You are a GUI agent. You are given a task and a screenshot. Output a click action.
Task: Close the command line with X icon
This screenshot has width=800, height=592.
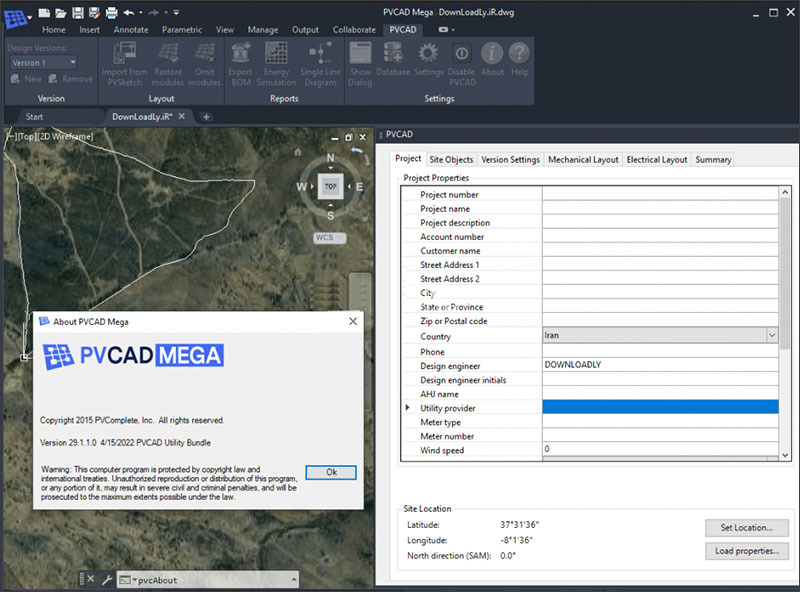point(90,579)
